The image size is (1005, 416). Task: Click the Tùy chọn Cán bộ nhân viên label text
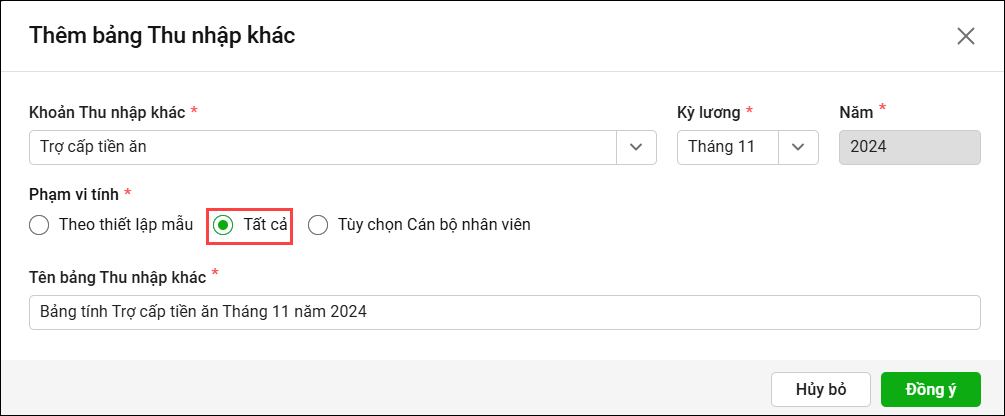pos(434,225)
